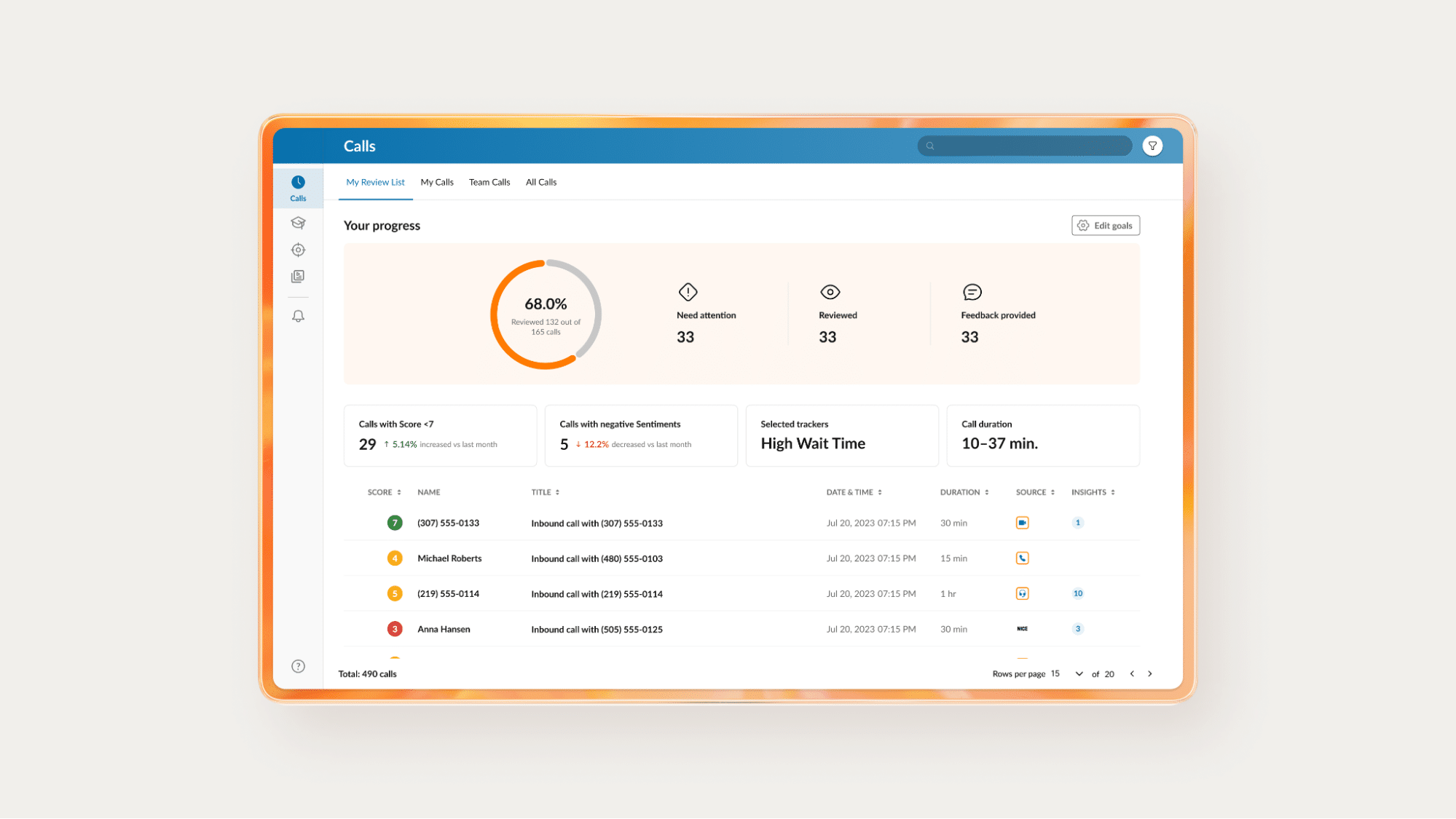
Task: Sort by the Date & Time column
Action: coord(854,492)
